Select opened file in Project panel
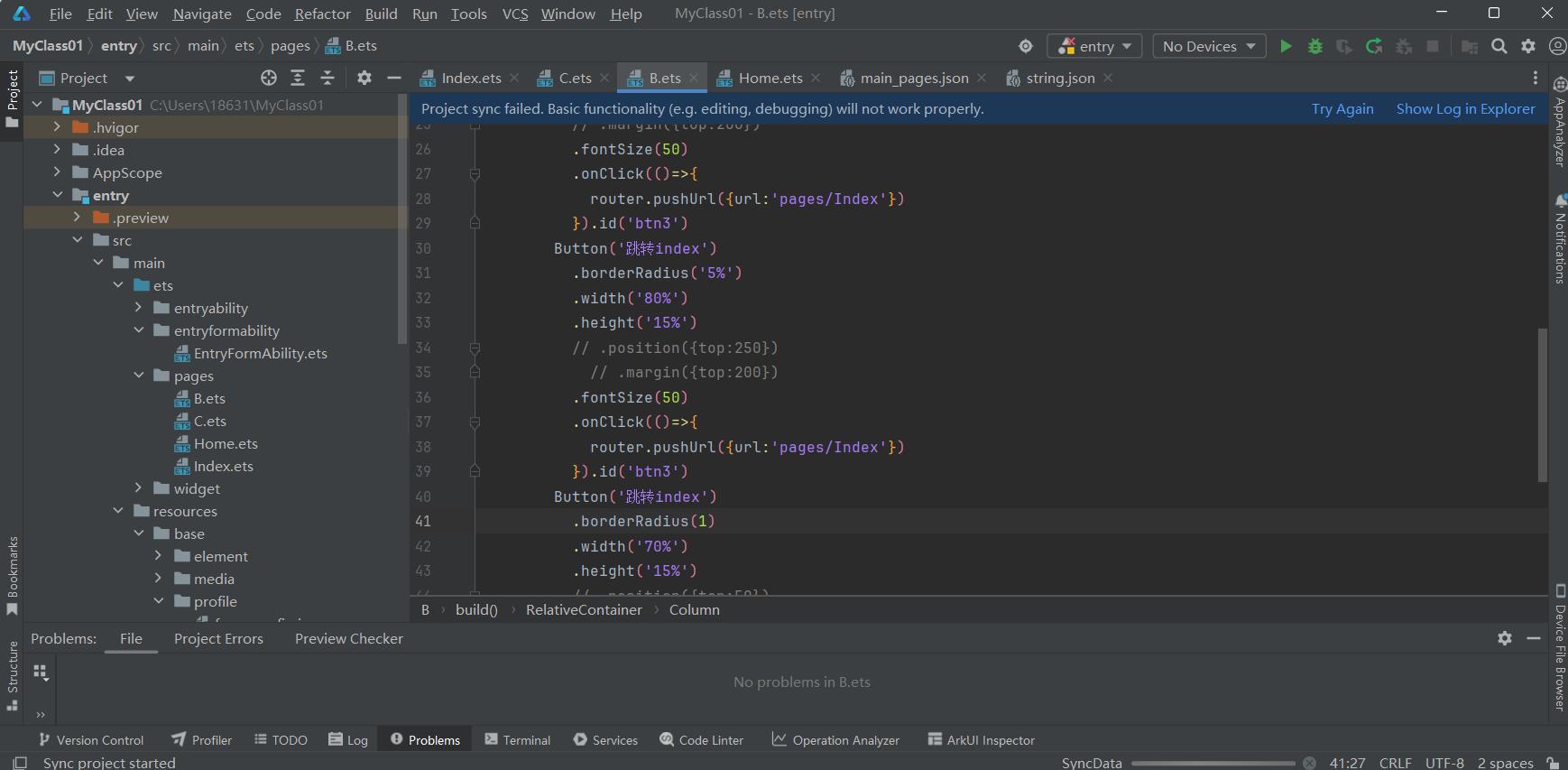 click(x=269, y=78)
